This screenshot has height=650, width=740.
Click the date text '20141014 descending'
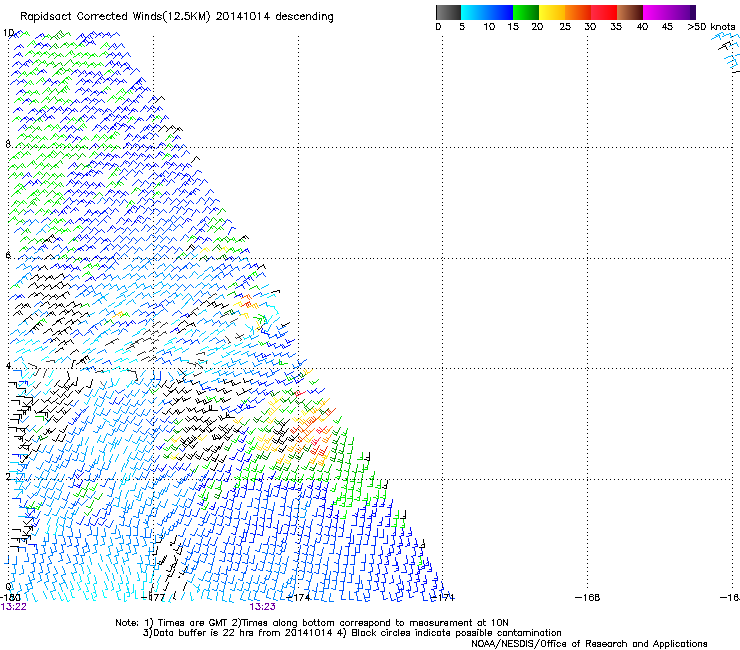tap(275, 17)
